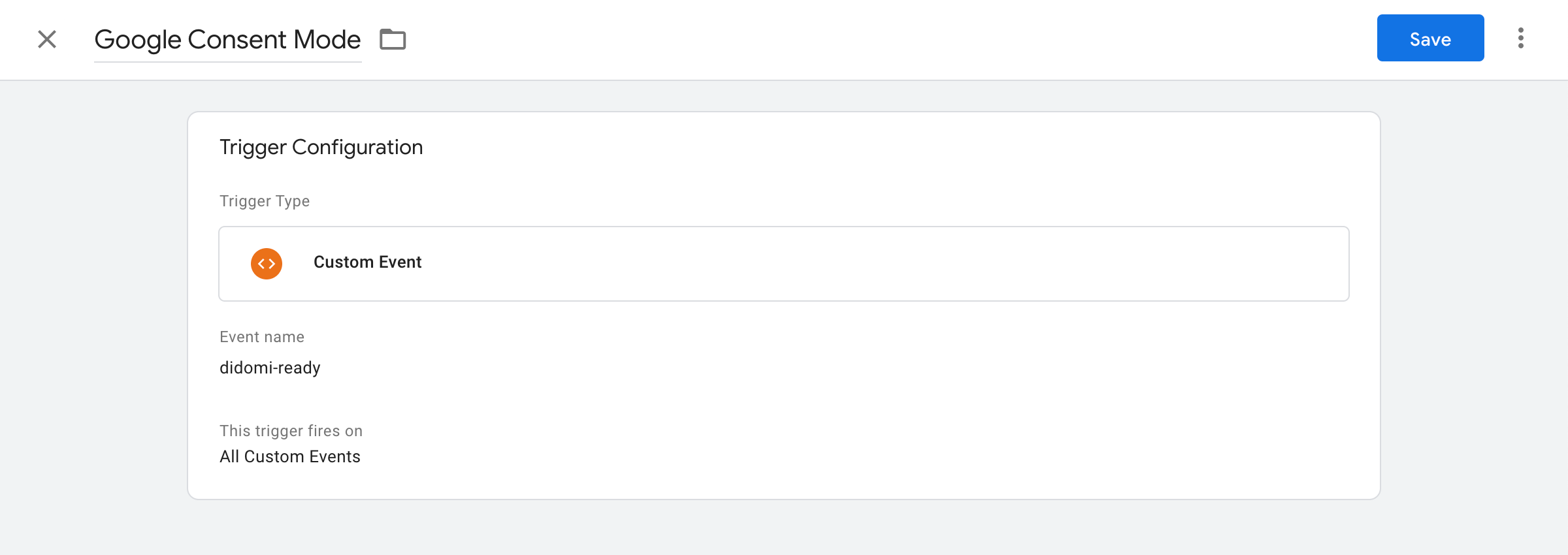Screen dimensions: 1568x555
Task: Click the gray background below the card
Action: pos(784,529)
